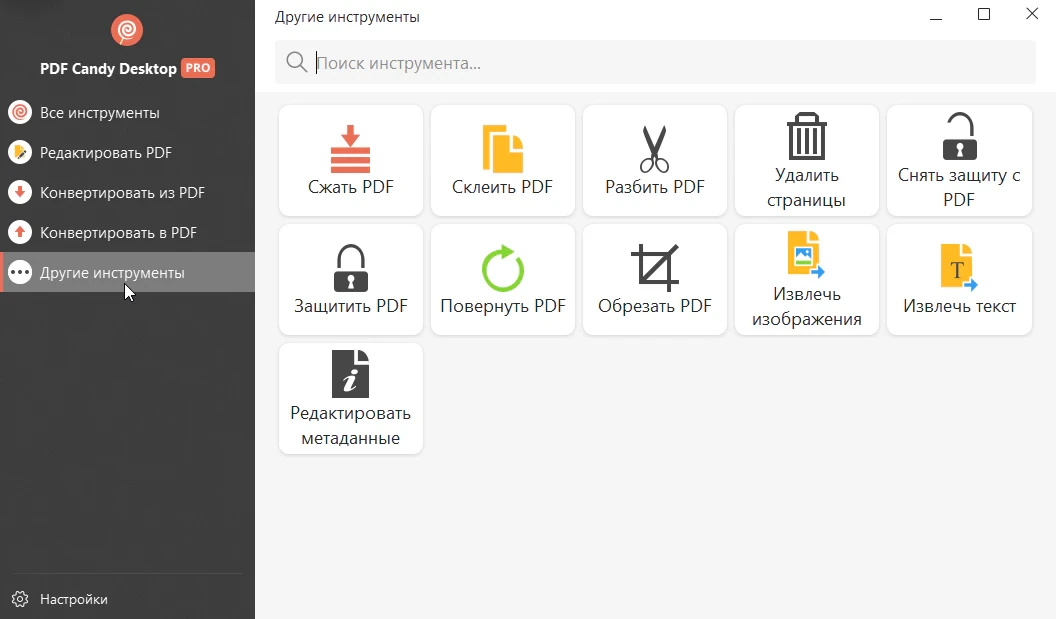Click the Настройки gear icon
1056x619 pixels.
click(20, 599)
